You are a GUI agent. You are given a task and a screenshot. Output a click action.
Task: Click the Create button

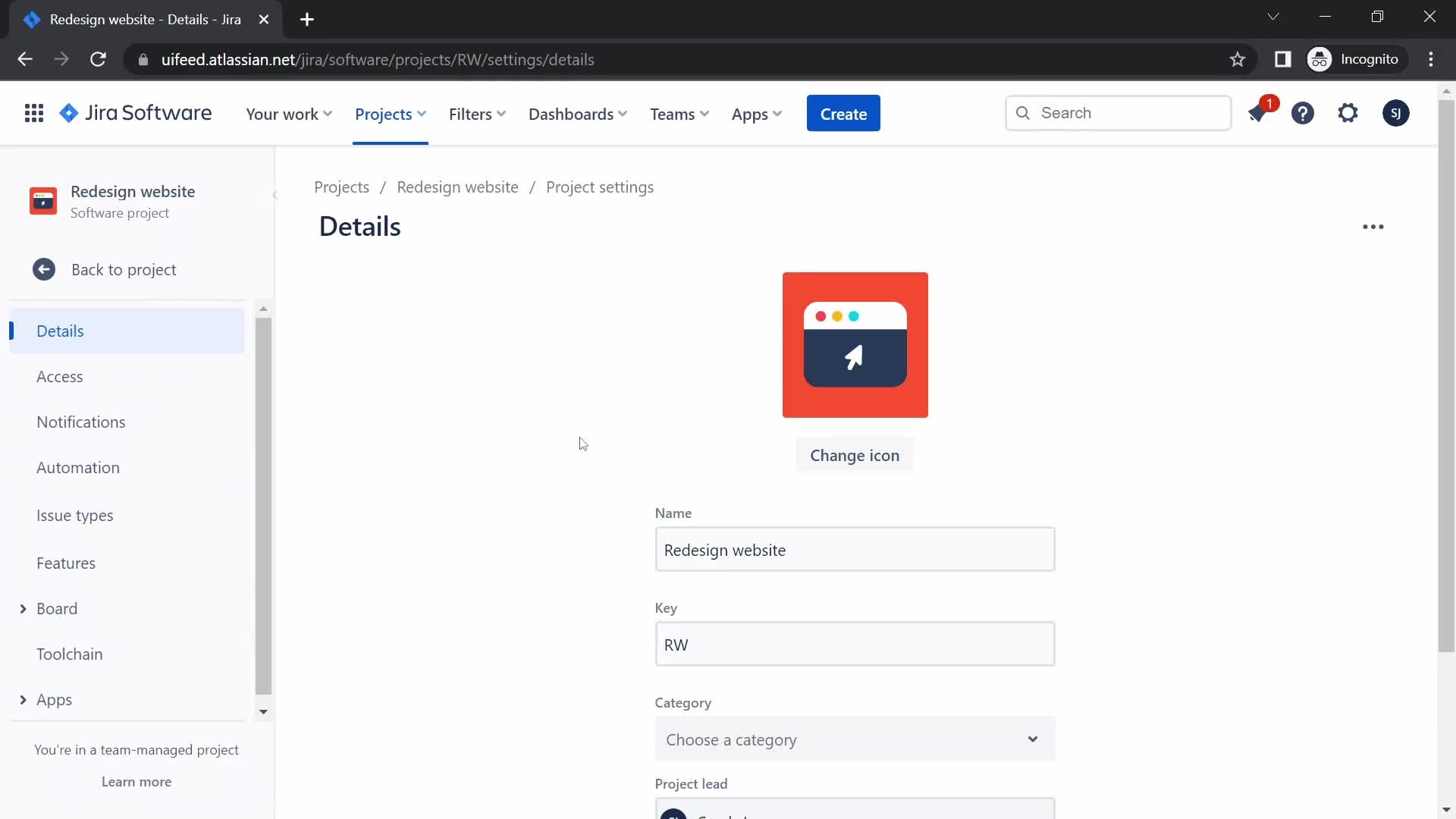(x=843, y=113)
